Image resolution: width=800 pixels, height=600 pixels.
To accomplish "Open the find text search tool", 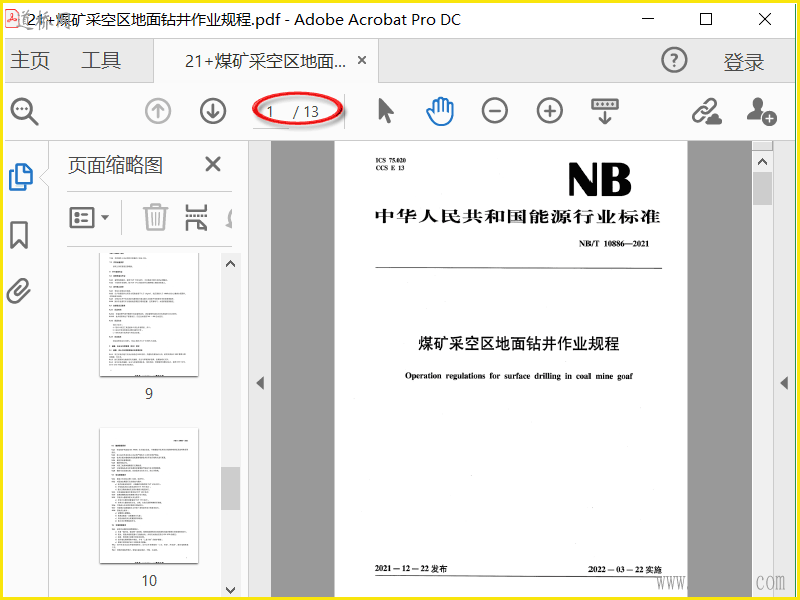I will coord(24,111).
